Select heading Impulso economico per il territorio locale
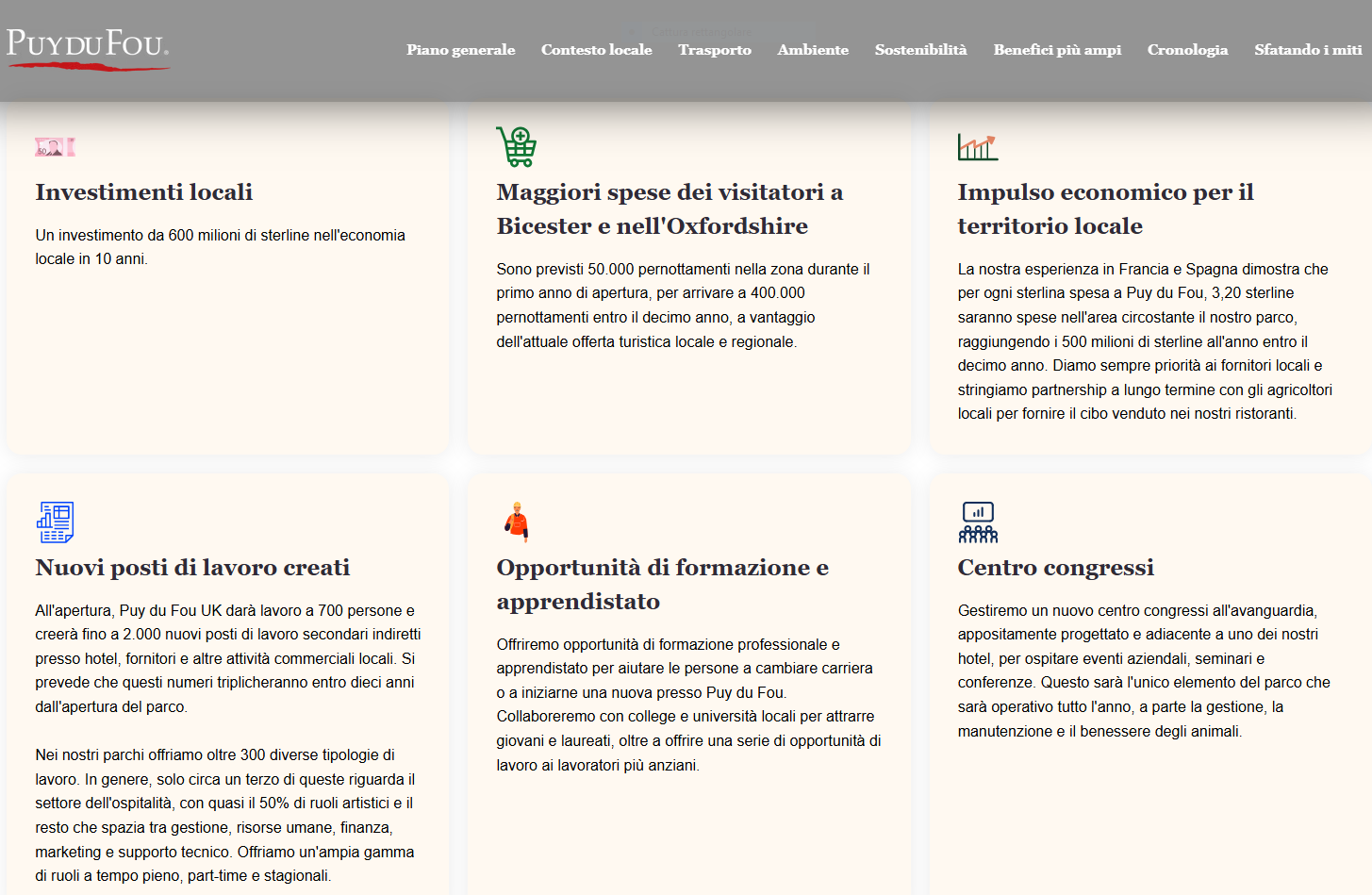 pos(1105,209)
